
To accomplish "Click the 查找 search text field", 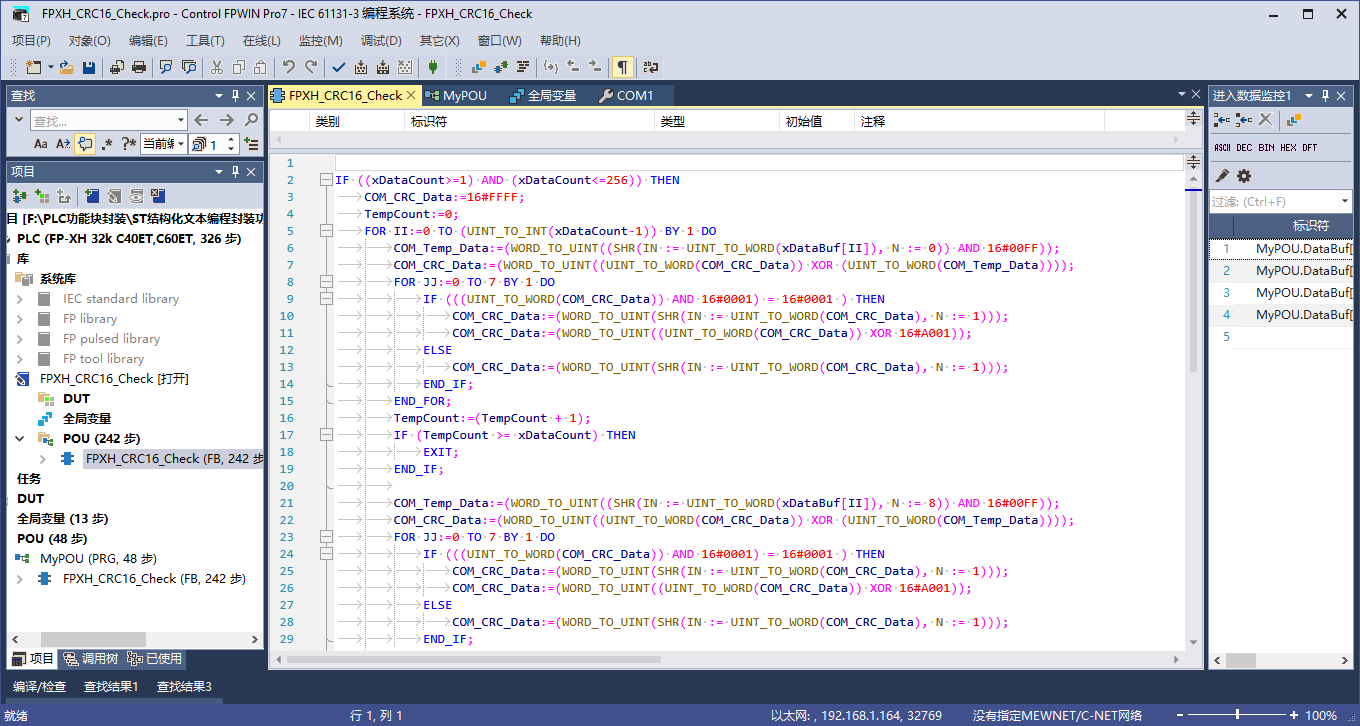I will [100, 120].
